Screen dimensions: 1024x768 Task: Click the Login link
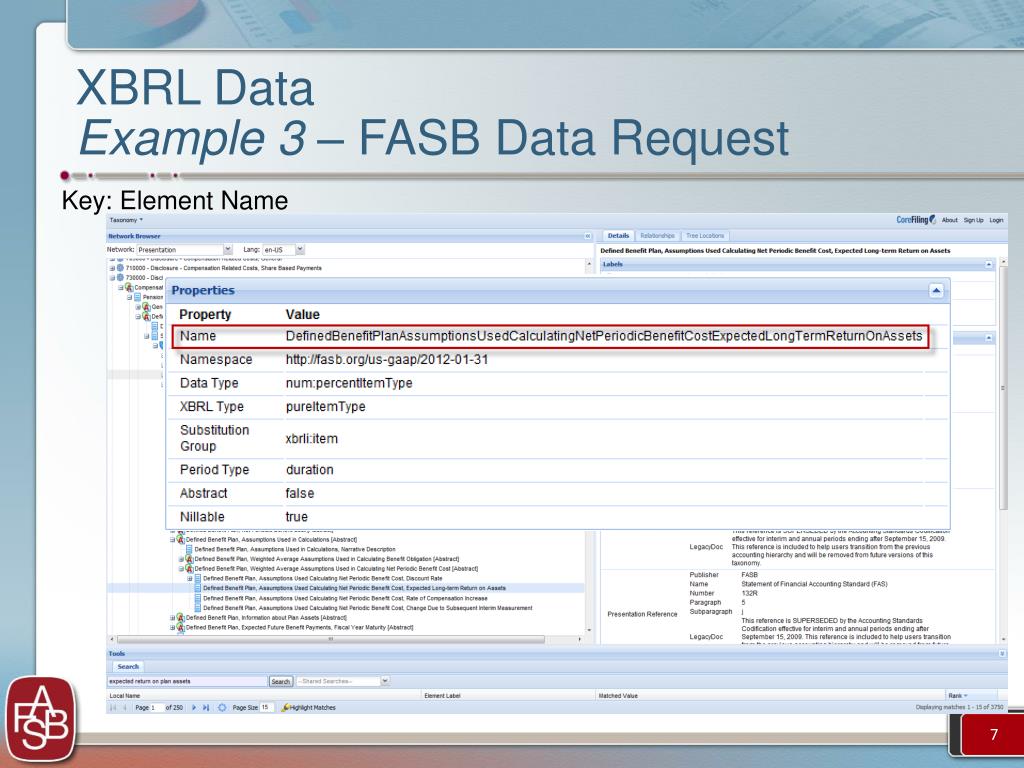(x=996, y=220)
